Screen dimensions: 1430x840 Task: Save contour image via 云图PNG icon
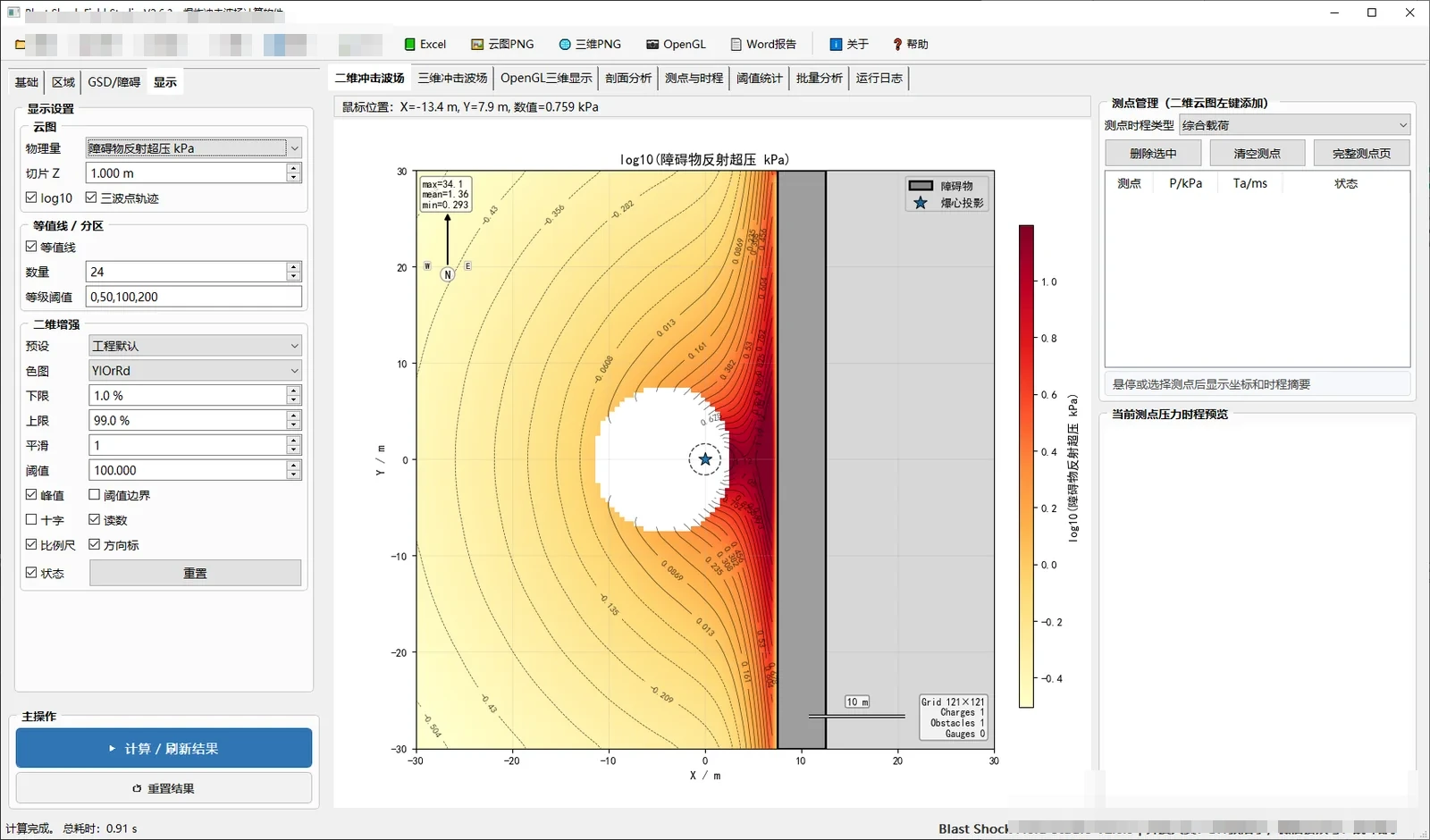pos(503,45)
